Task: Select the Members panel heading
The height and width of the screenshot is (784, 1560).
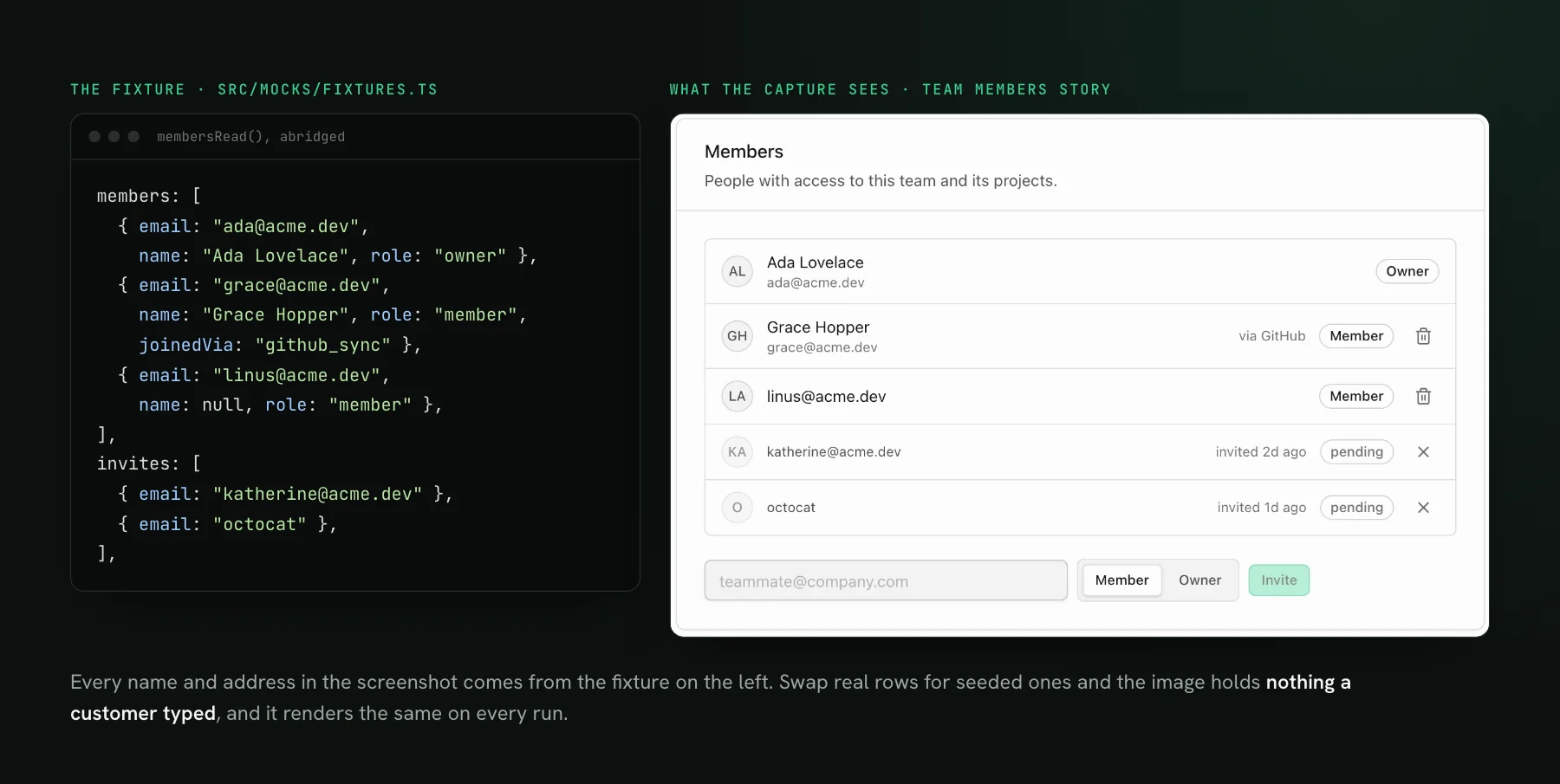Action: click(x=744, y=152)
